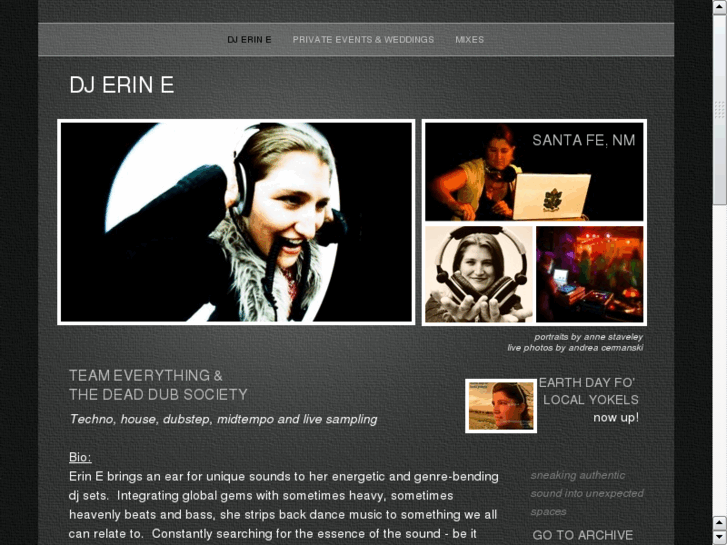This screenshot has height=545, width=727.
Task: Open the colorful live club photo
Action: click(x=589, y=274)
